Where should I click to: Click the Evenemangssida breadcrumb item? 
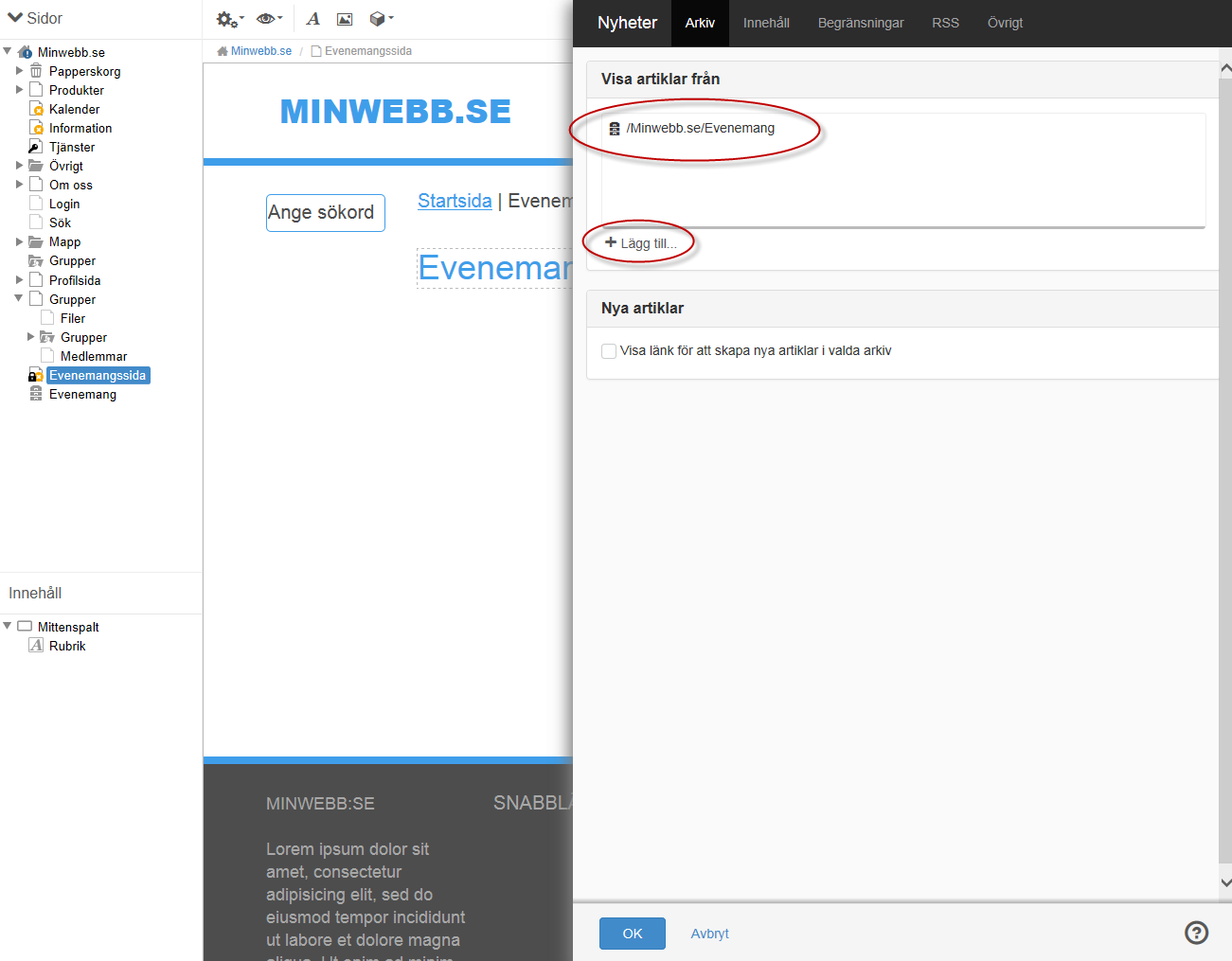coord(368,51)
